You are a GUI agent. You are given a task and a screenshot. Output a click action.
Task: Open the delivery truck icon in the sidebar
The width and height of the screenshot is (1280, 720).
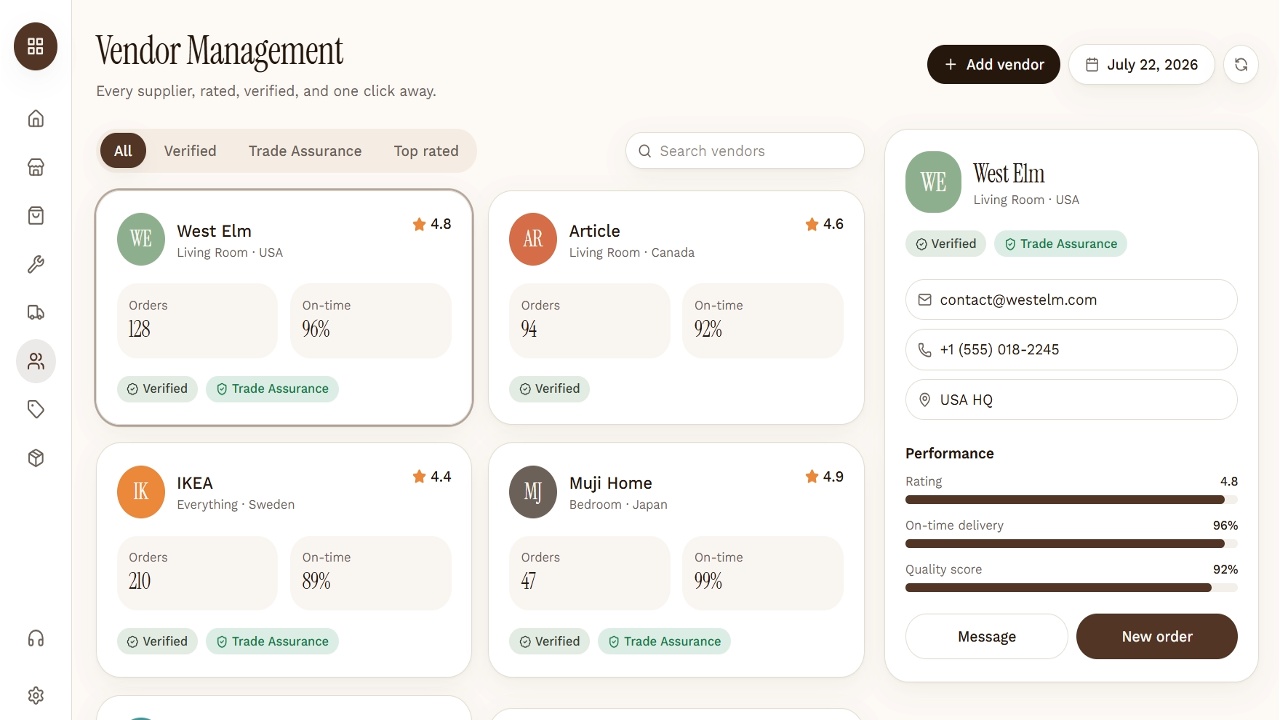[36, 313]
